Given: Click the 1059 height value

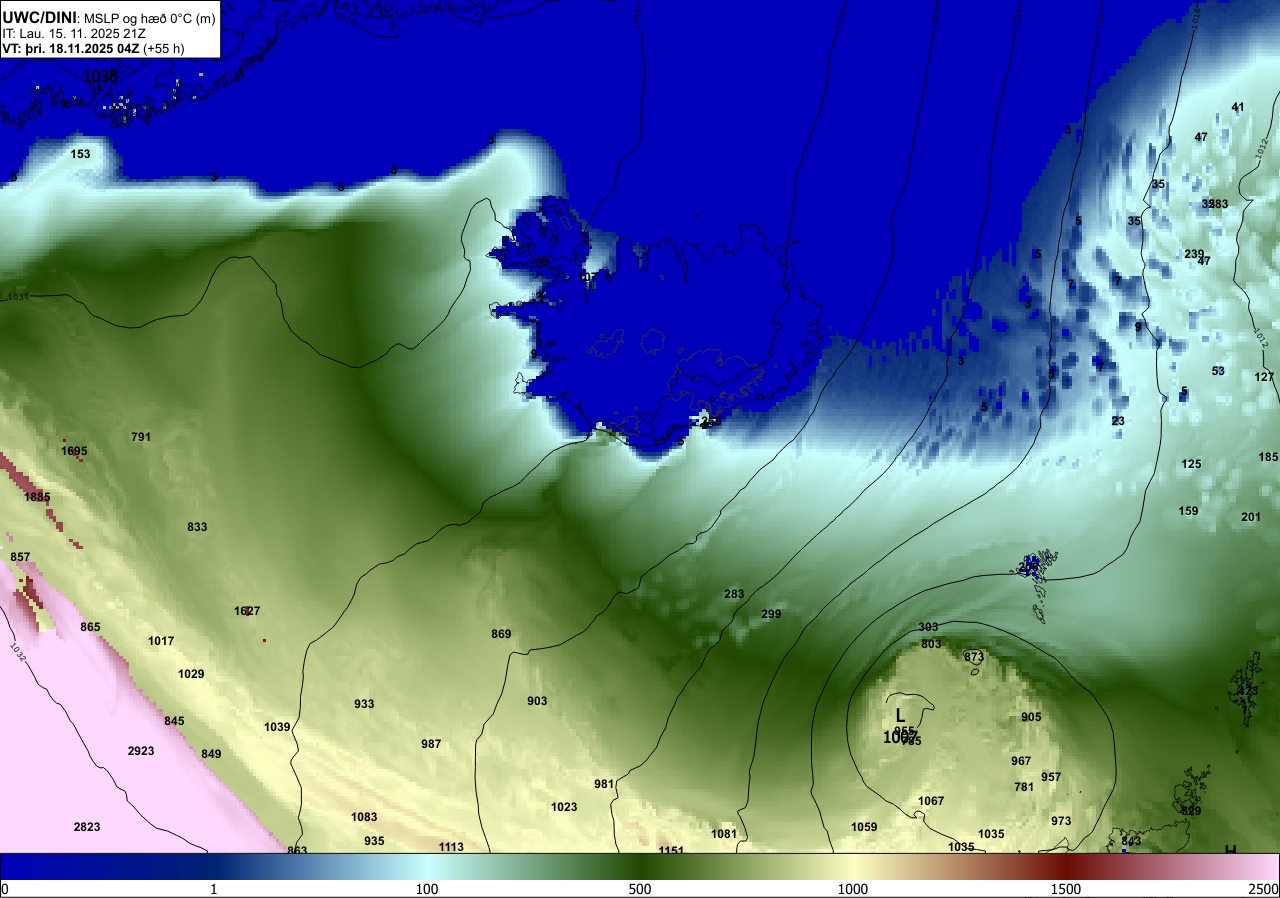Looking at the screenshot, I should click(x=864, y=827).
